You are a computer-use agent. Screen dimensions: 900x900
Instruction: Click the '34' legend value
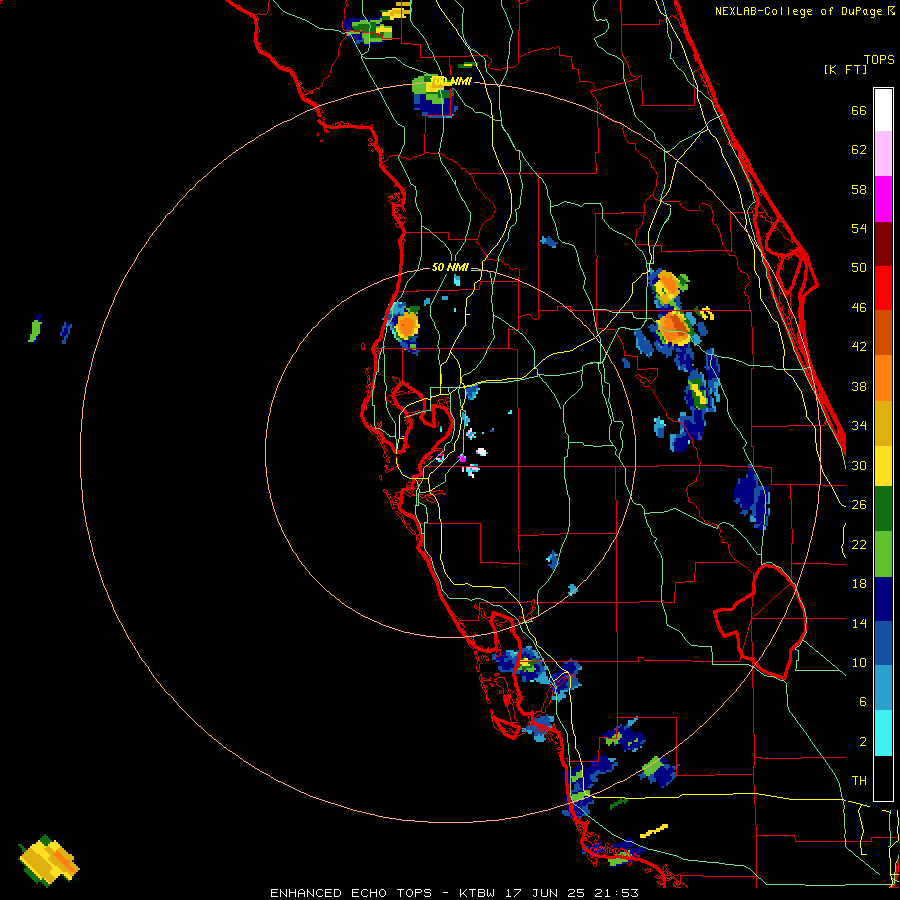click(x=859, y=426)
